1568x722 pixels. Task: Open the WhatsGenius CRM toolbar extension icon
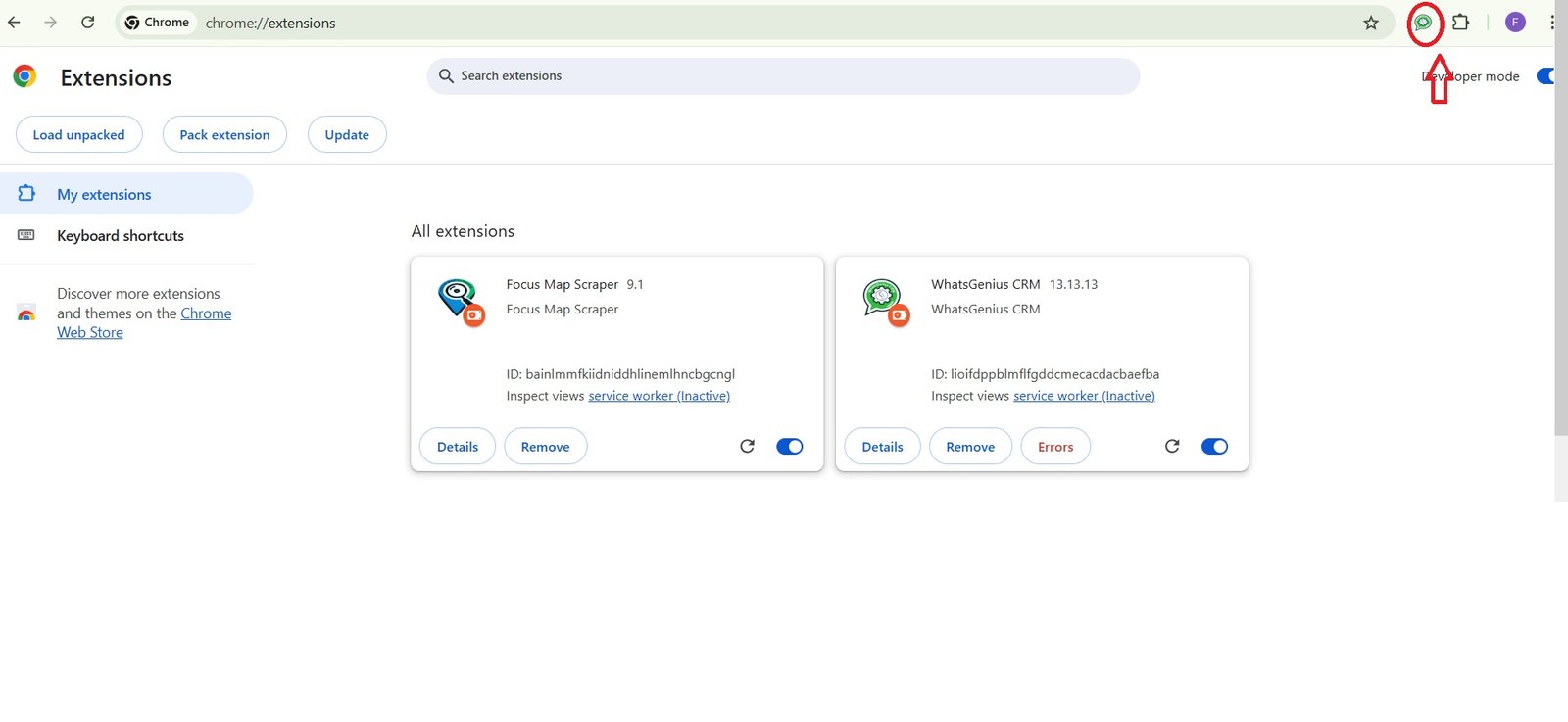[x=1423, y=23]
